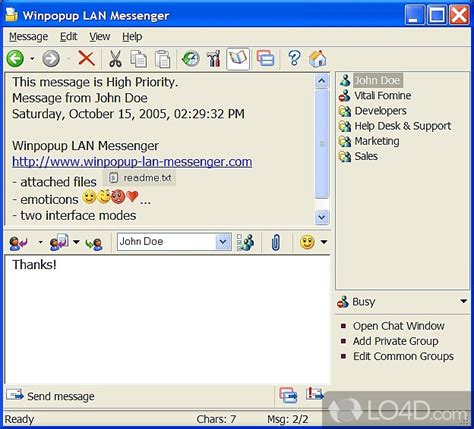
Task: Attach a file with paperclip icon
Action: (x=276, y=242)
